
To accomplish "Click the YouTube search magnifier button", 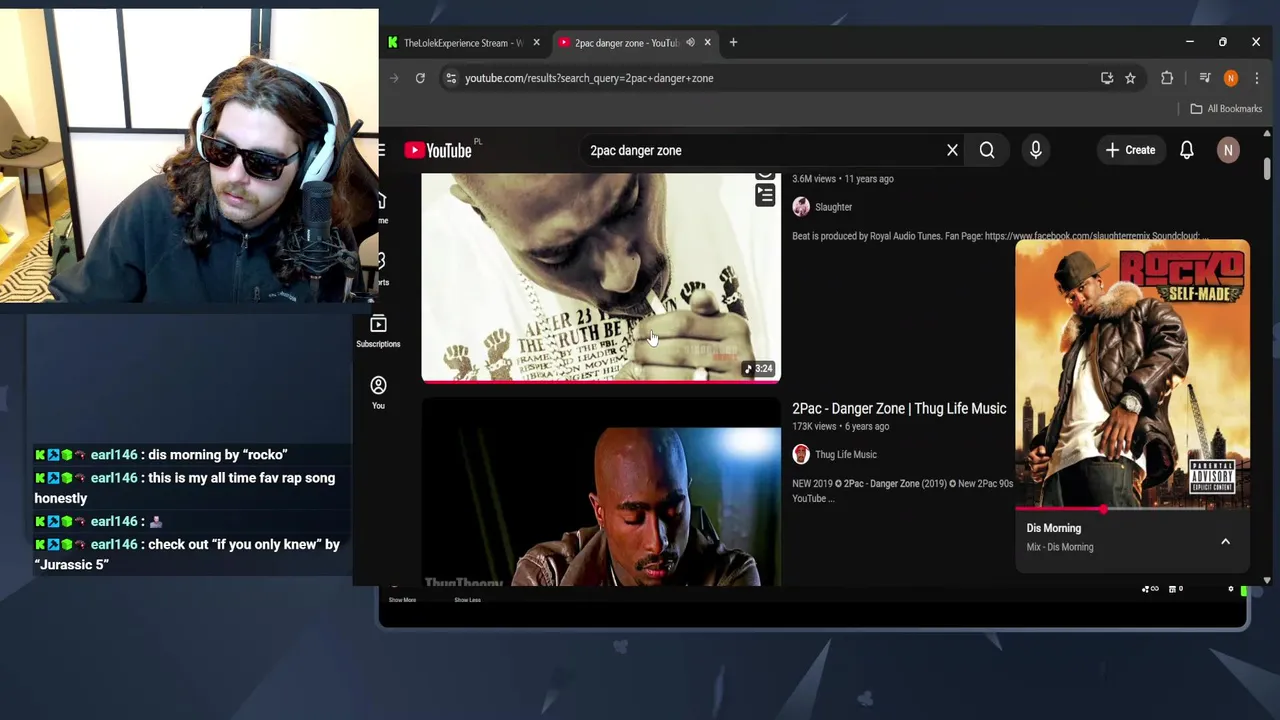I will pyautogui.click(x=987, y=150).
